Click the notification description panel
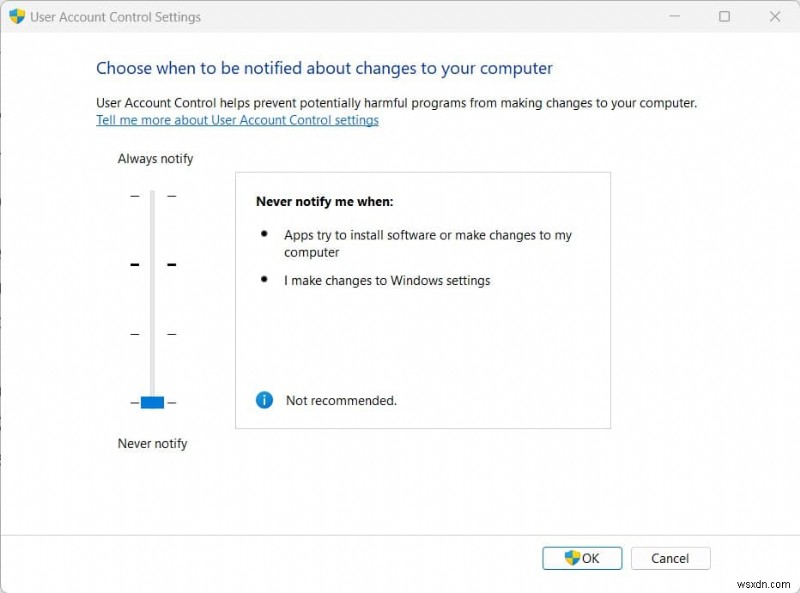Image resolution: width=800 pixels, height=593 pixels. click(x=423, y=300)
